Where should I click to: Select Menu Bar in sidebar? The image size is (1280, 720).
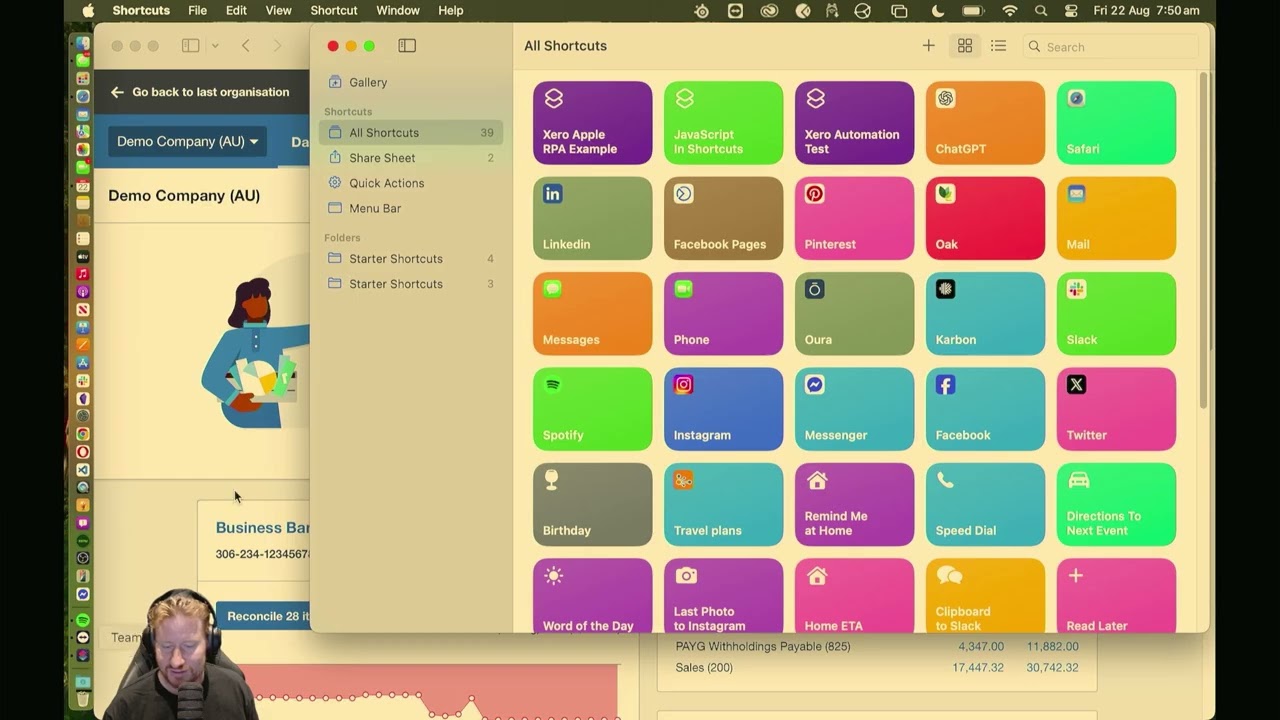(x=411, y=208)
